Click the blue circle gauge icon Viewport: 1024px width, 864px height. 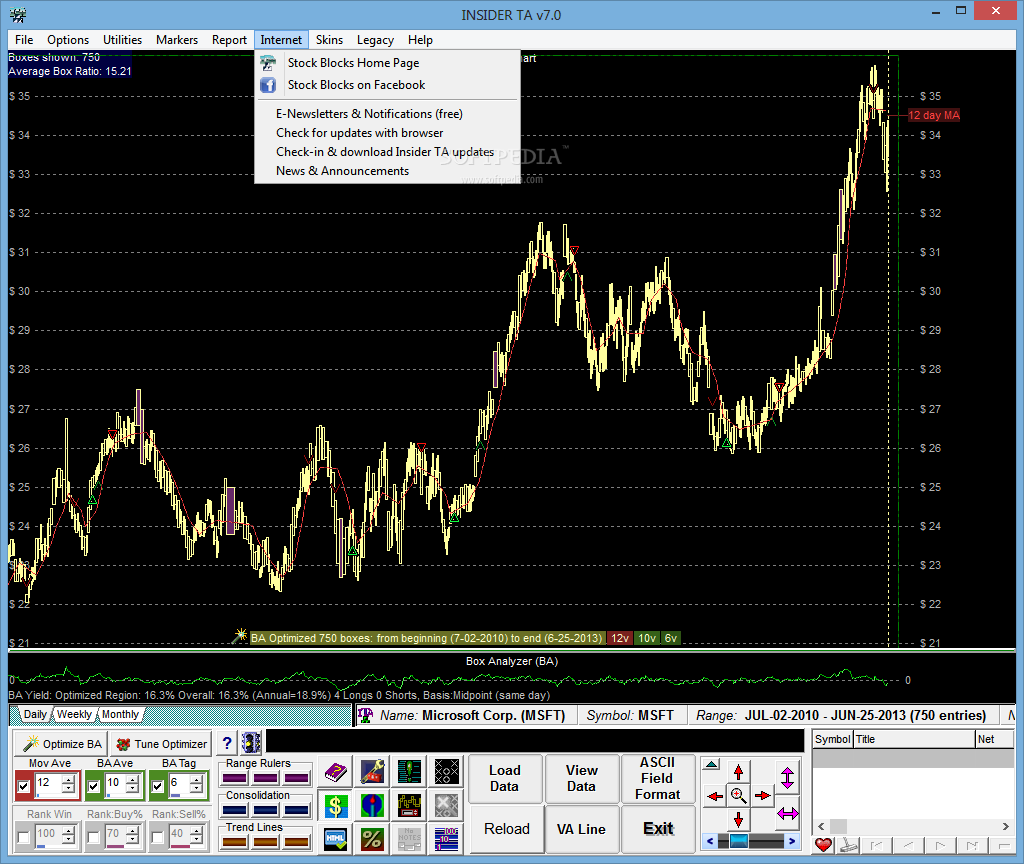click(x=372, y=806)
